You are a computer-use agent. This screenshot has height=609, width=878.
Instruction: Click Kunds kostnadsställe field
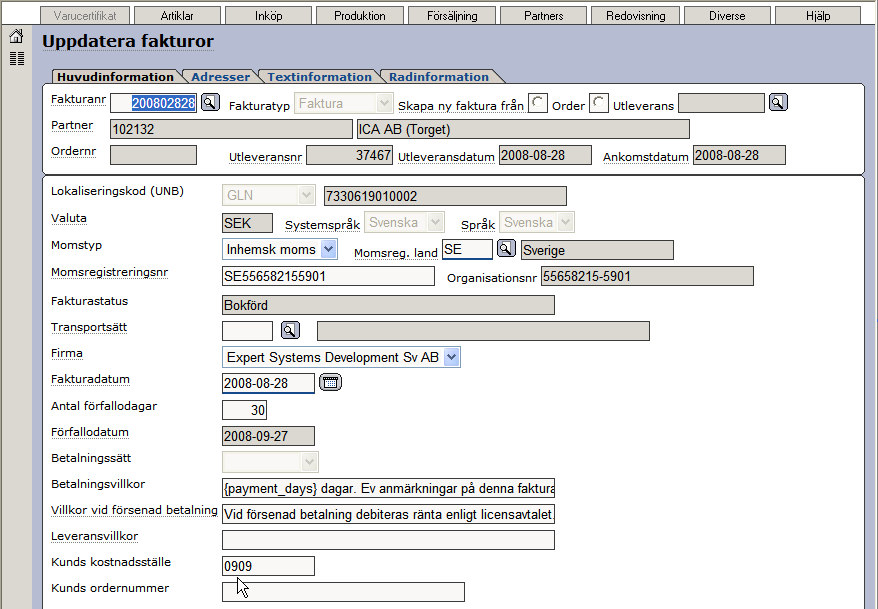tap(268, 566)
